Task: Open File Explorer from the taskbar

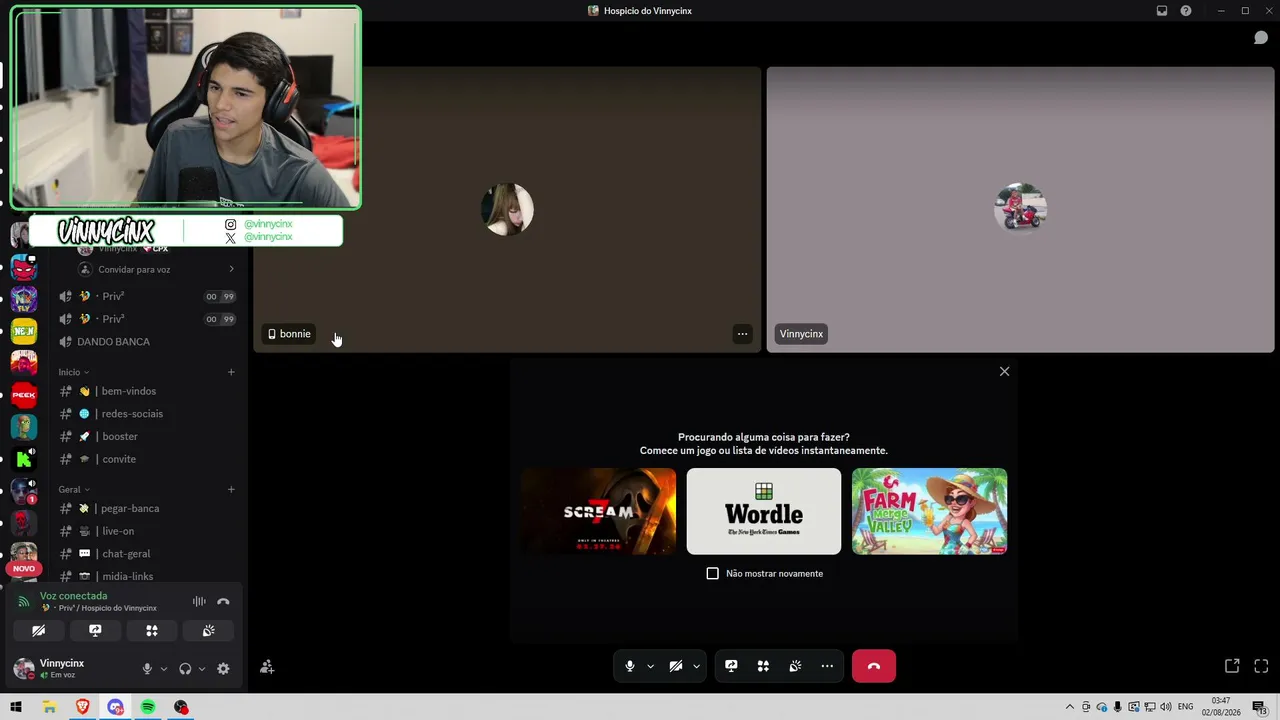Action: tap(49, 707)
